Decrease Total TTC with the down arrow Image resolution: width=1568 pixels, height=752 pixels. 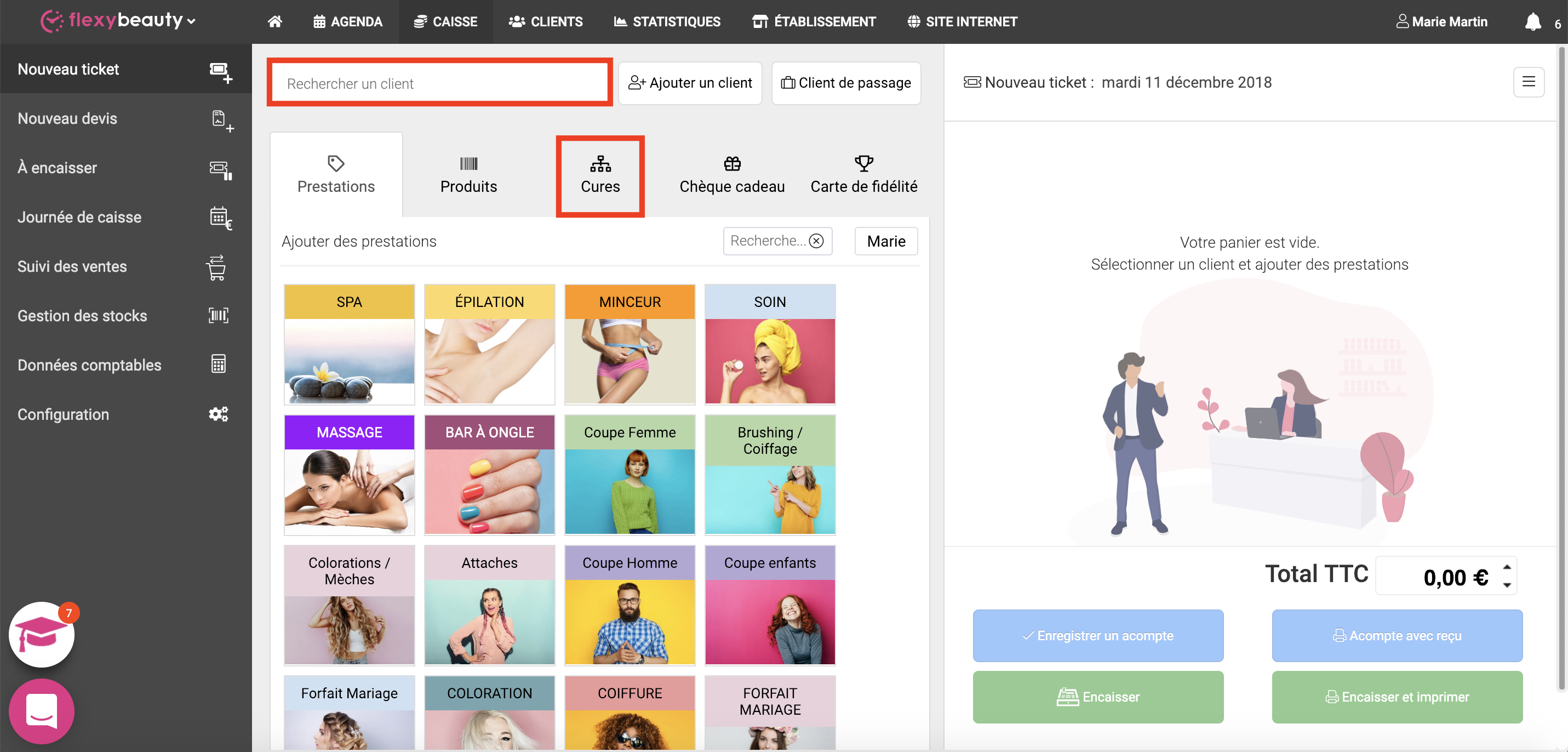click(x=1507, y=585)
